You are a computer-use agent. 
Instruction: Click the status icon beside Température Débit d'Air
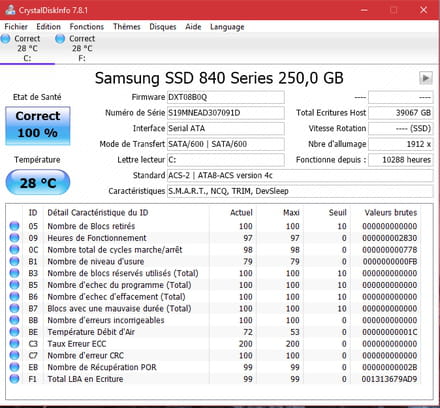(14, 332)
